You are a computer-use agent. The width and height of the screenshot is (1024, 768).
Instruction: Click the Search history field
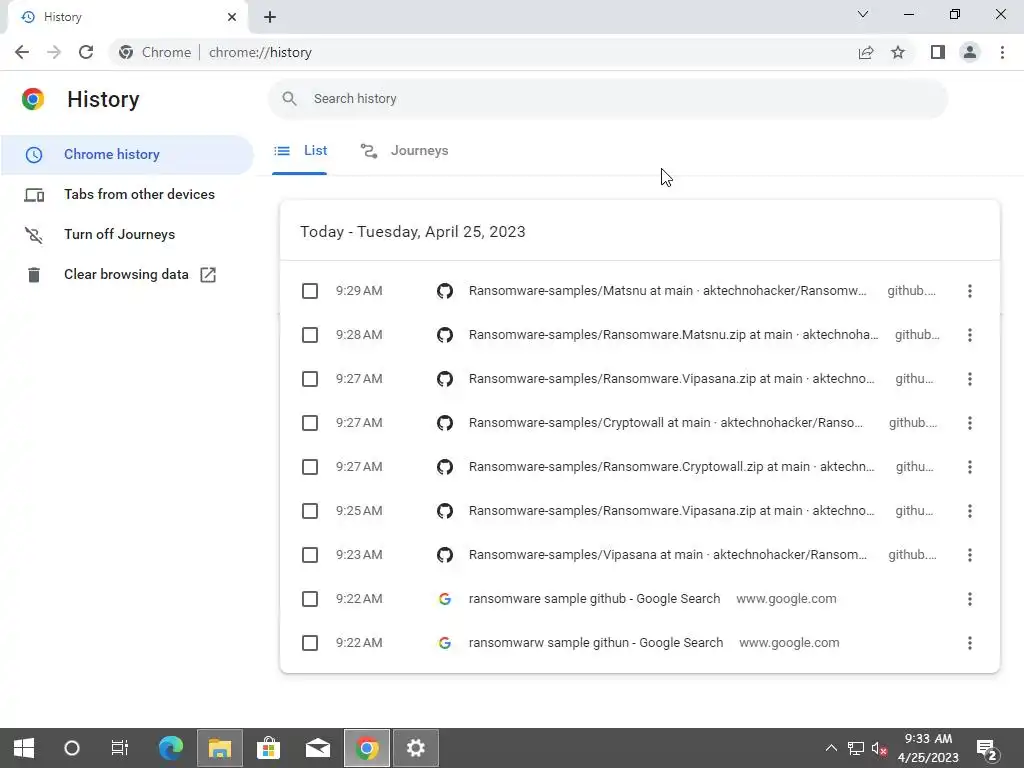607,99
